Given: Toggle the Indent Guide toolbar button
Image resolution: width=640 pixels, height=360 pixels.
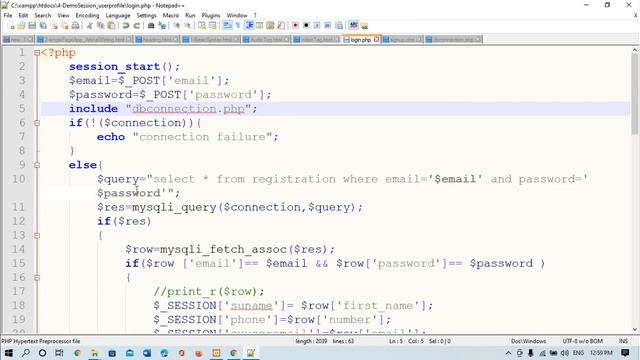Looking at the screenshot, I should 249,26.
